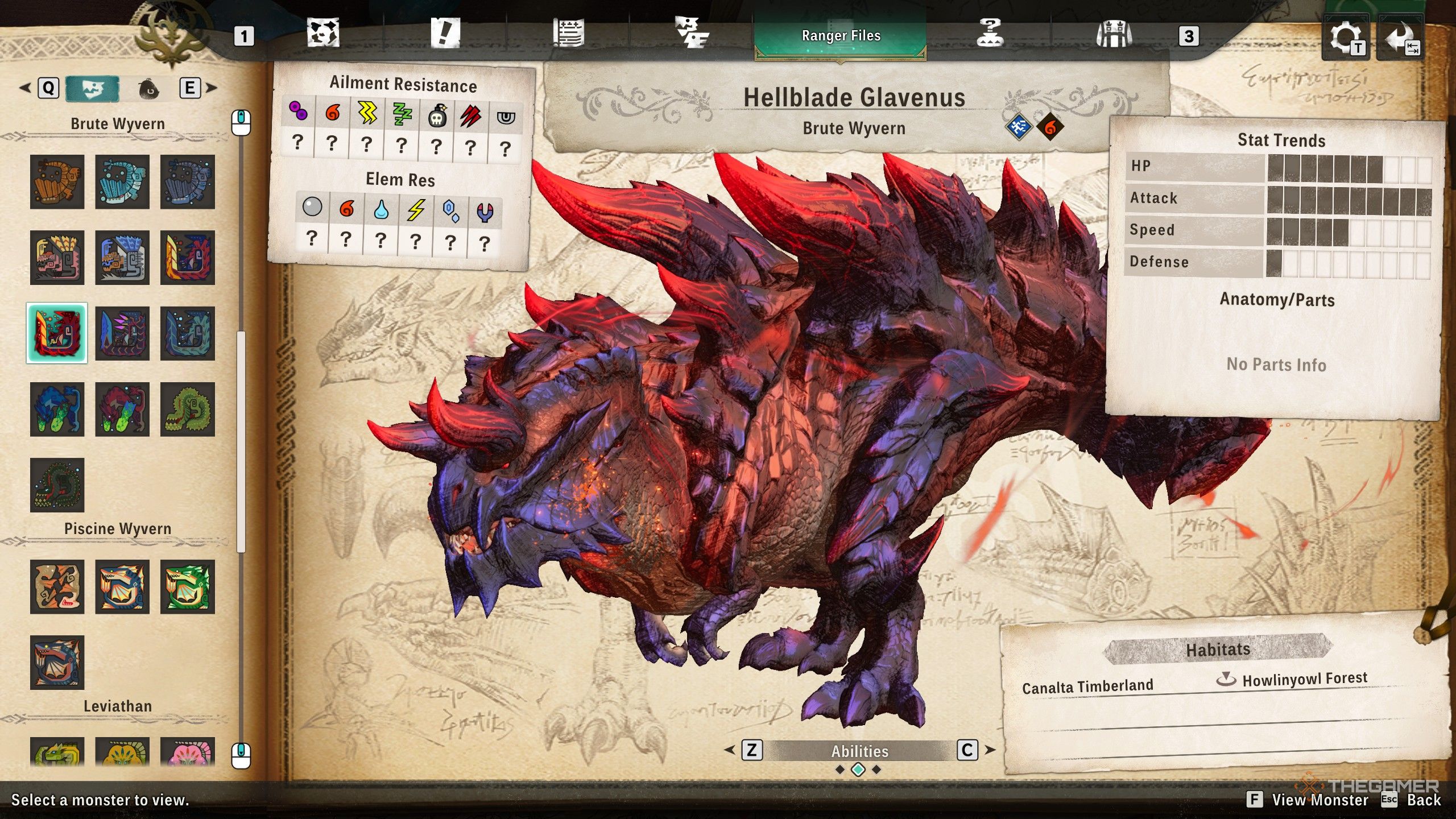Click the right arrow next to Abilities
Image resolution: width=1456 pixels, height=819 pixels.
pos(990,750)
